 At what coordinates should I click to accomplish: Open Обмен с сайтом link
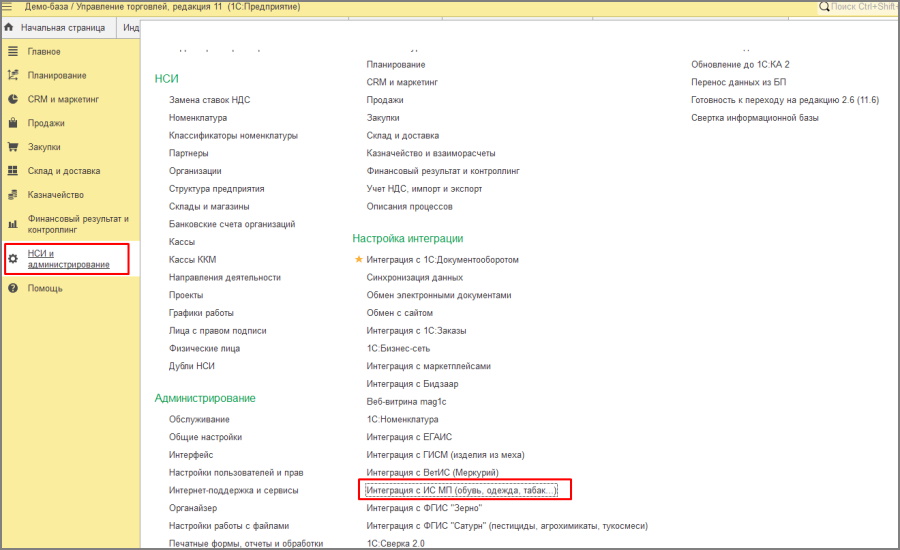[x=399, y=313]
